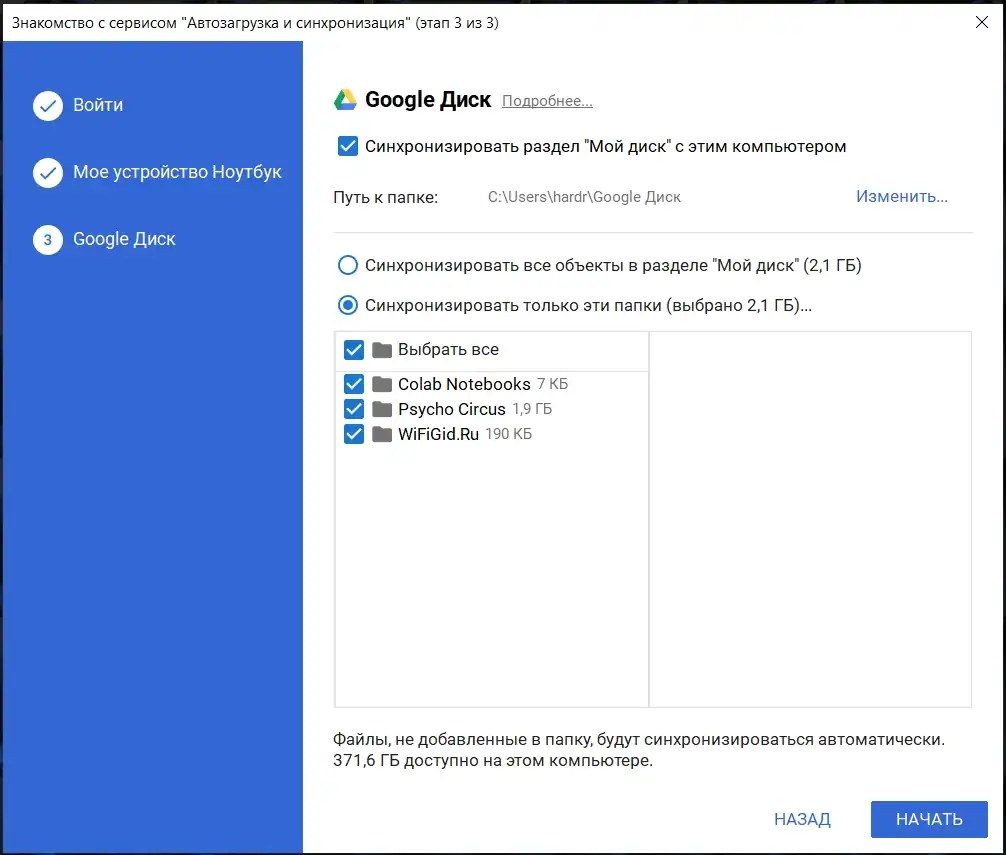Click the 371,6 ГБ доступно text
Image resolution: width=1006 pixels, height=855 pixels.
coord(493,761)
